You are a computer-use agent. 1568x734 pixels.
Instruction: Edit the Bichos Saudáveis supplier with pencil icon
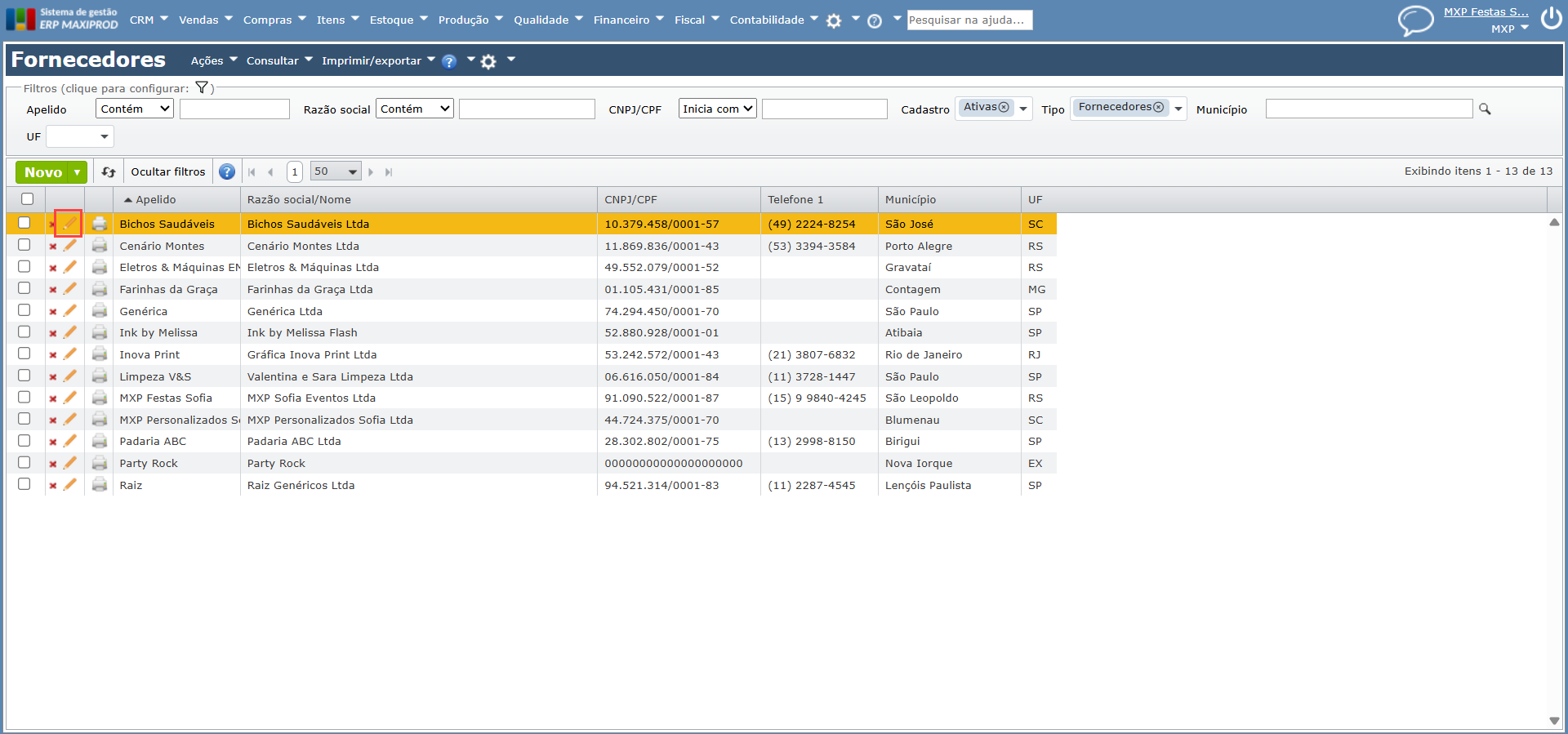pos(69,223)
